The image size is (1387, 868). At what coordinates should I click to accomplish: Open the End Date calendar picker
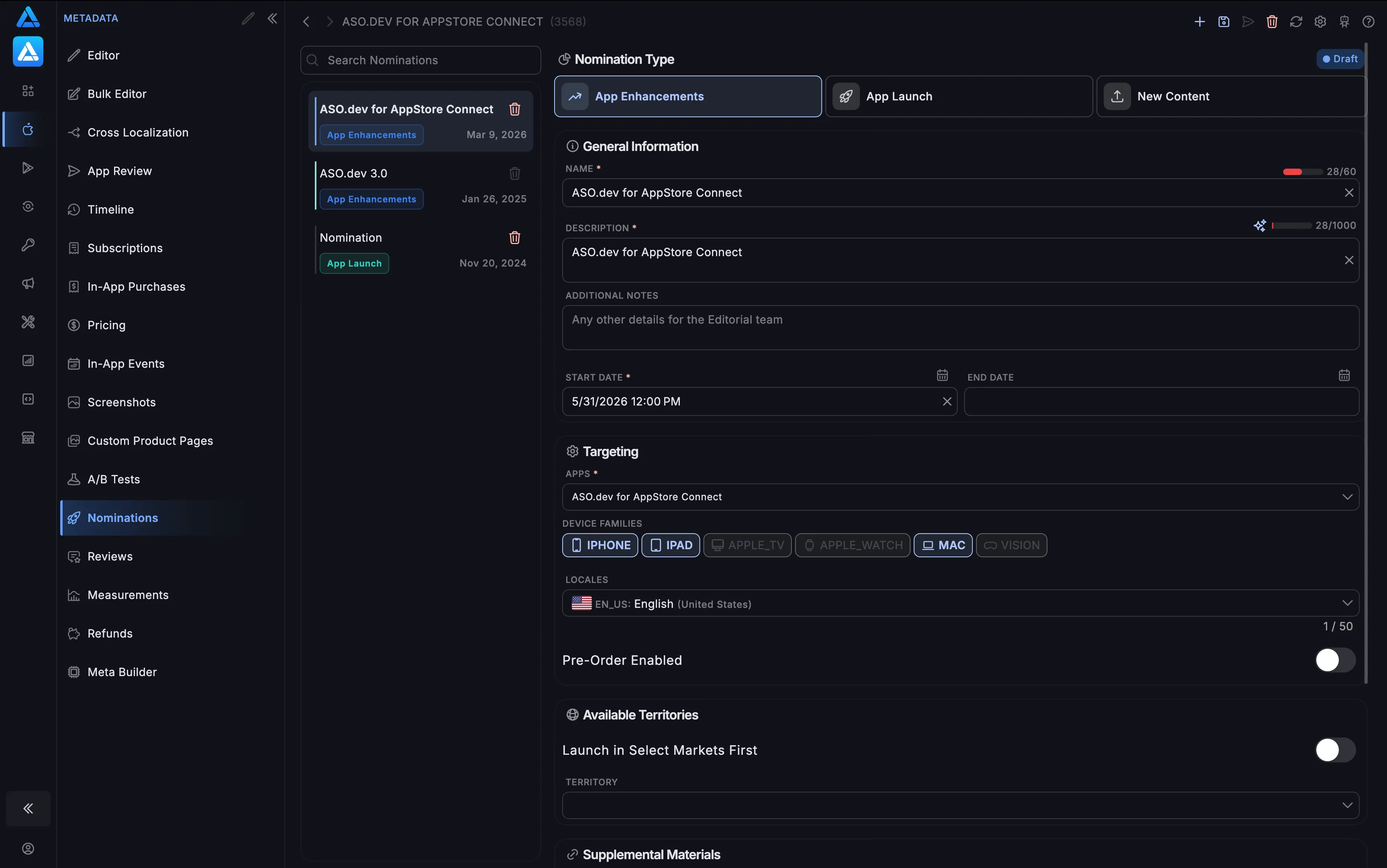coord(1344,375)
